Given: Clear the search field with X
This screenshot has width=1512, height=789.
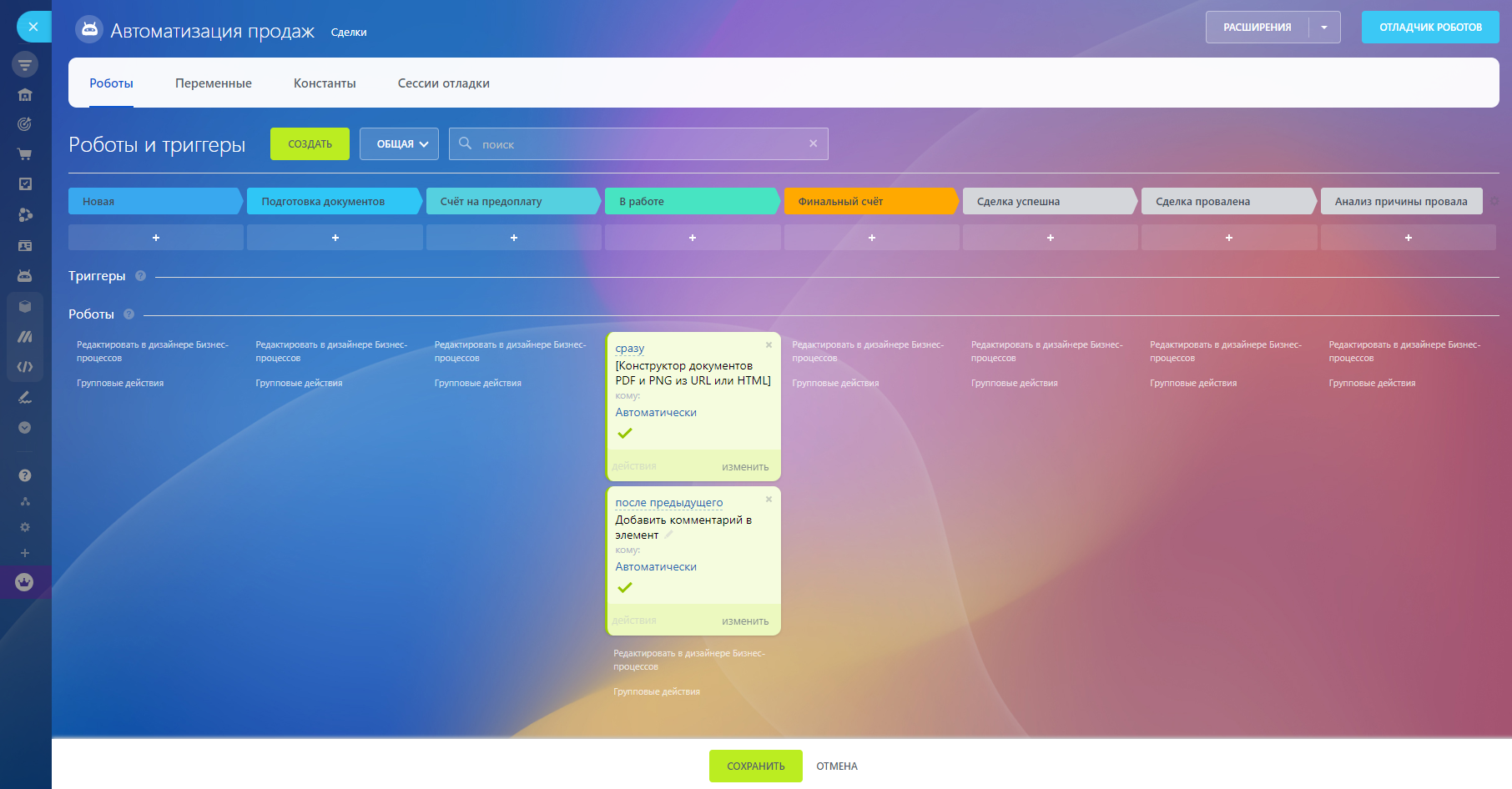Looking at the screenshot, I should pos(814,143).
